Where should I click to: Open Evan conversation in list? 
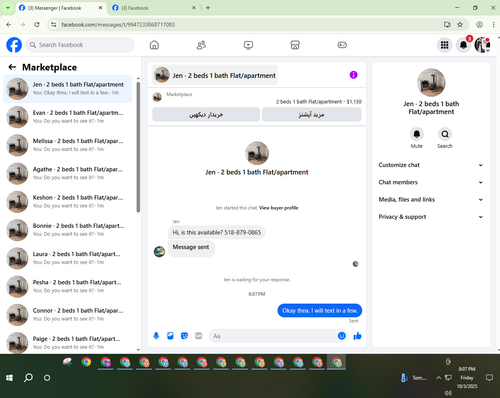coord(68,117)
